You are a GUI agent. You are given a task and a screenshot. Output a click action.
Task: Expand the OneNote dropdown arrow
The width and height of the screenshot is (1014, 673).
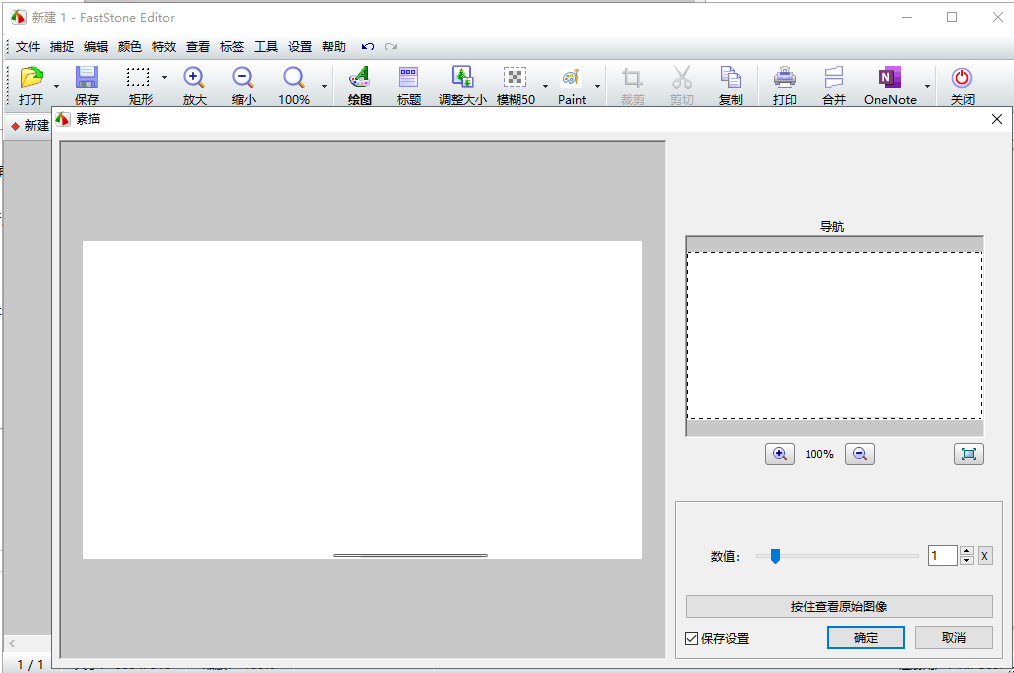(927, 86)
